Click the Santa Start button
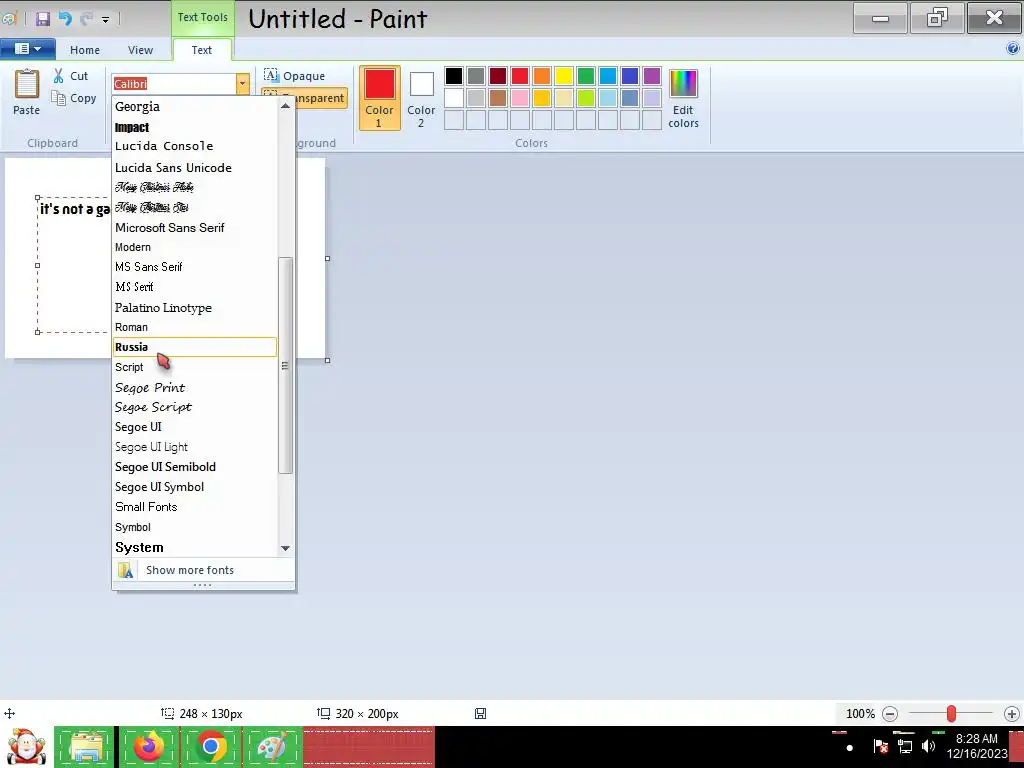 click(x=26, y=746)
